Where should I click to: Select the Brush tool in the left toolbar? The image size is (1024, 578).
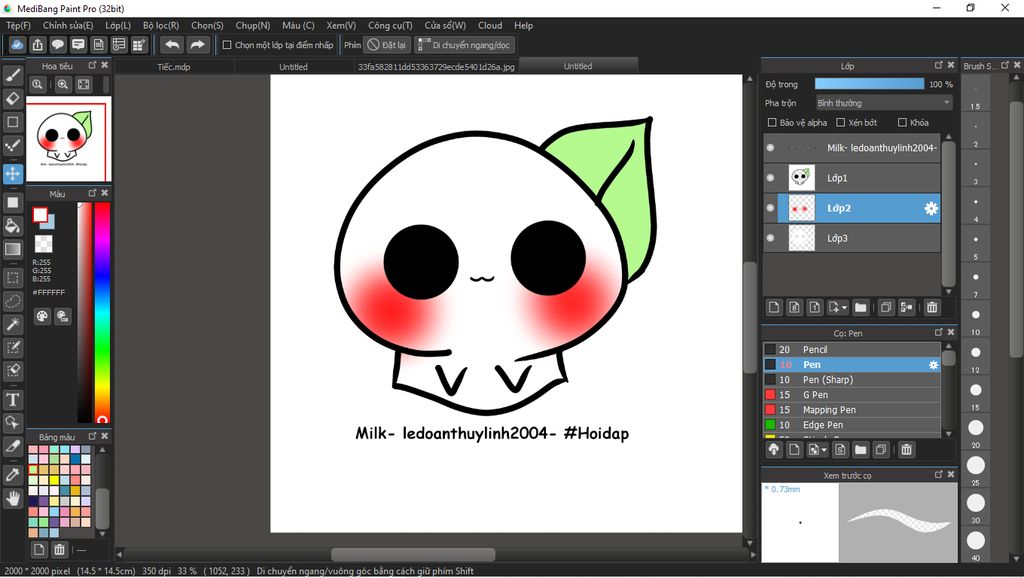[x=12, y=75]
